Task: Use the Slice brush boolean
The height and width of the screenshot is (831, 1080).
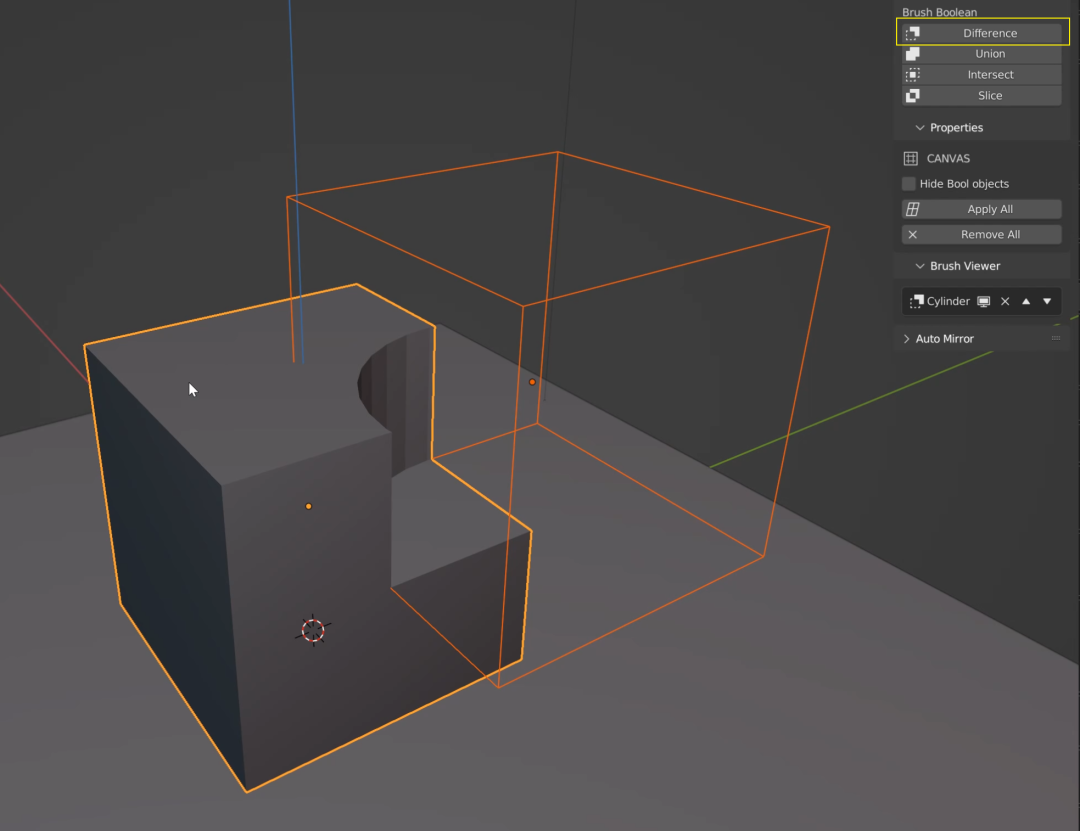Action: pyautogui.click(x=982, y=96)
